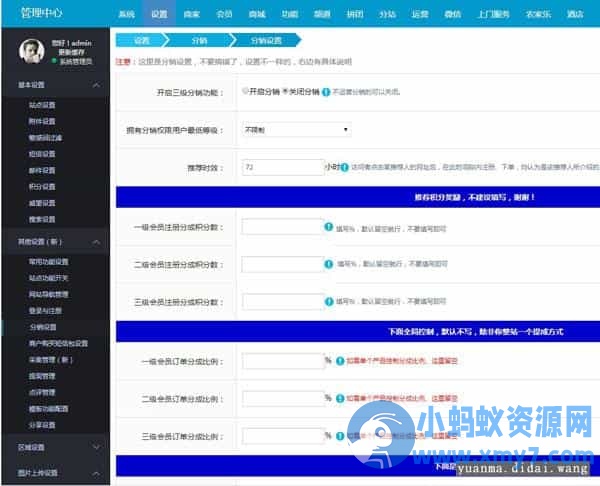Click the 二级会员订单分成比例 input field
Viewport: 600px width, 486px height.
pyautogui.click(x=283, y=398)
